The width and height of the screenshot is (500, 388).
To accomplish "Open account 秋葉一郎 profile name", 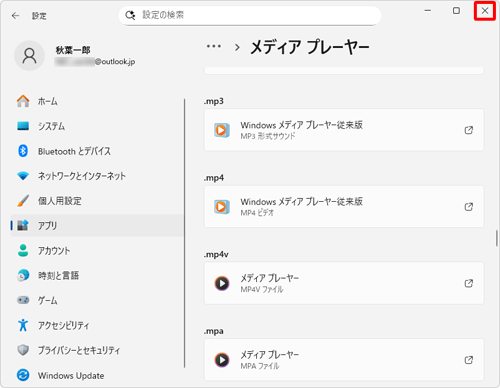I will click(73, 50).
